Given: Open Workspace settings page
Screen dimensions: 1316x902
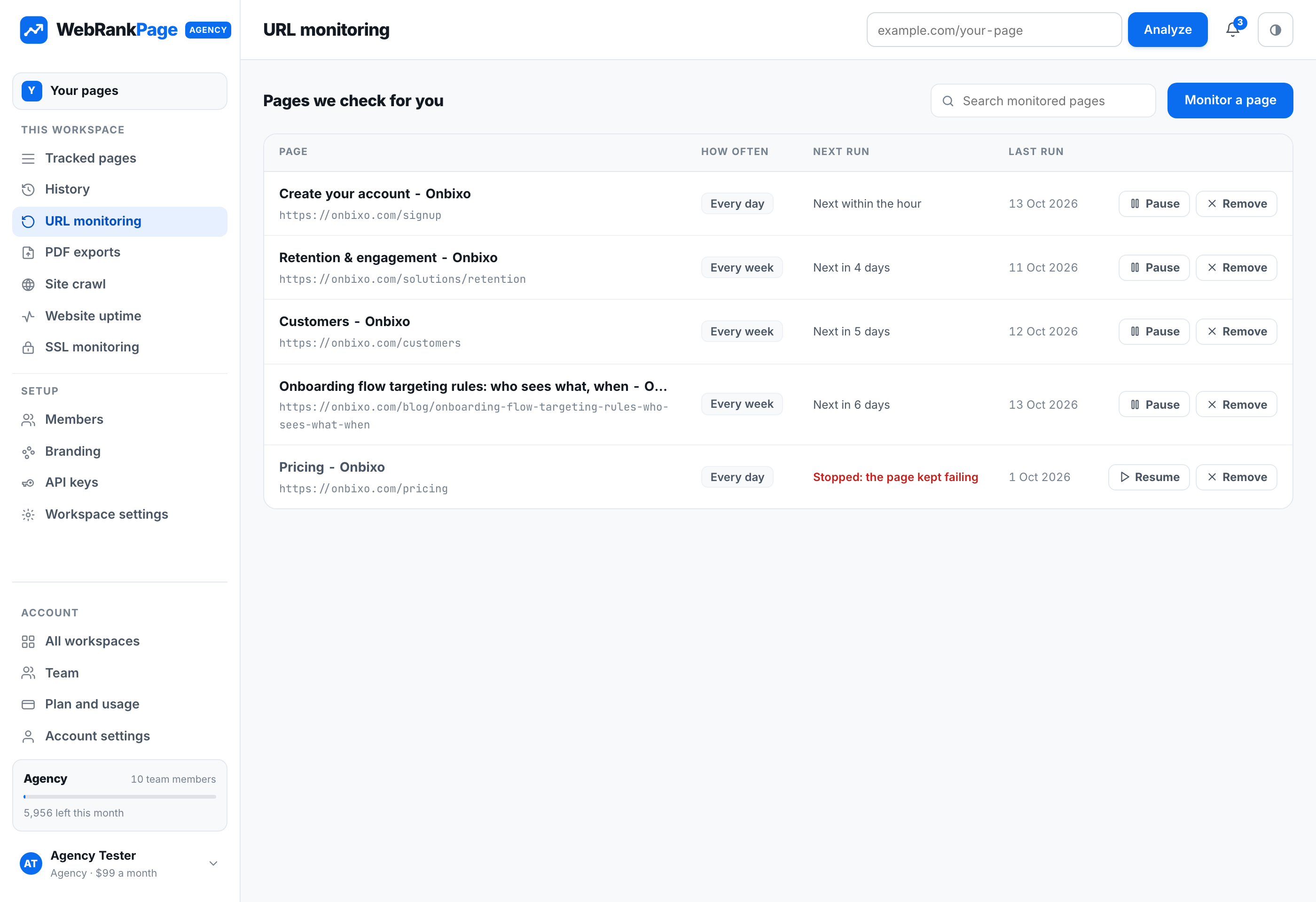Looking at the screenshot, I should pyautogui.click(x=119, y=514).
